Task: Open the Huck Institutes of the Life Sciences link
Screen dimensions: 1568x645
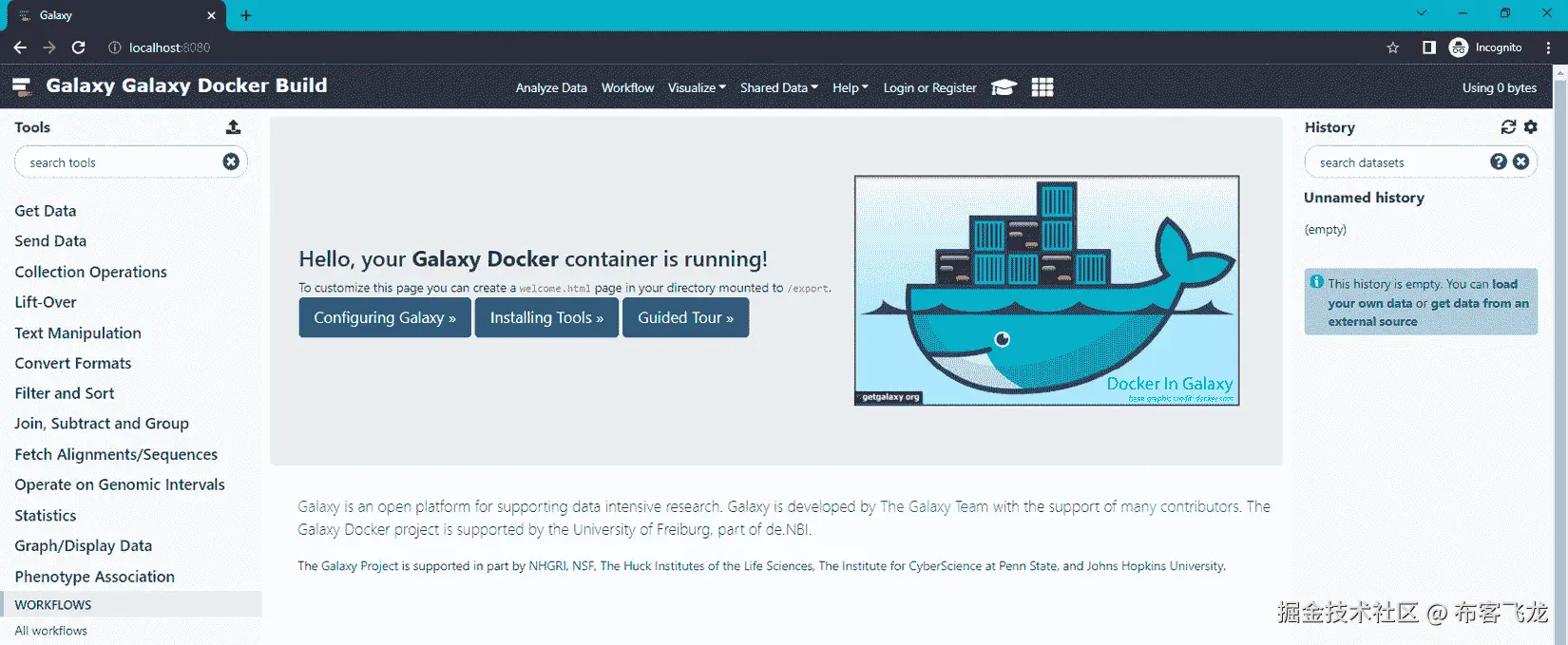Action: coord(706,566)
